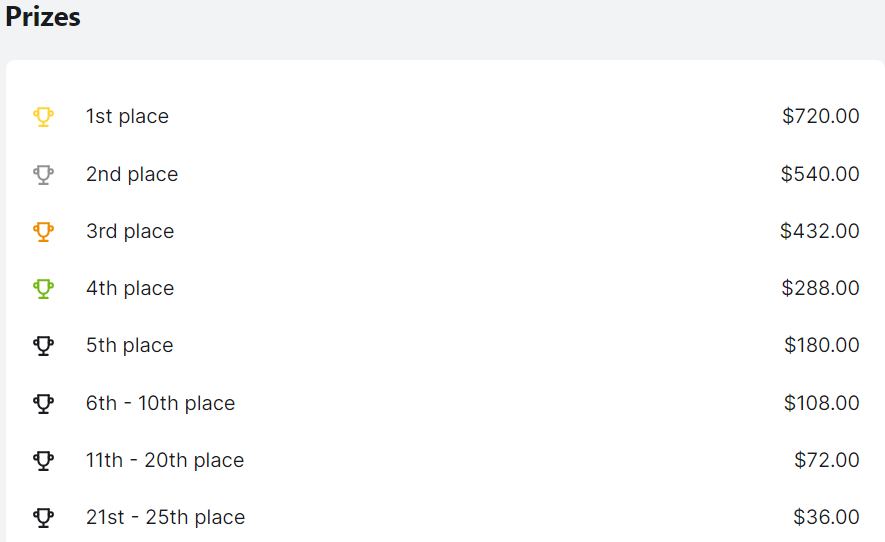Click the Prizes section heading
The image size is (885, 542).
43,16
